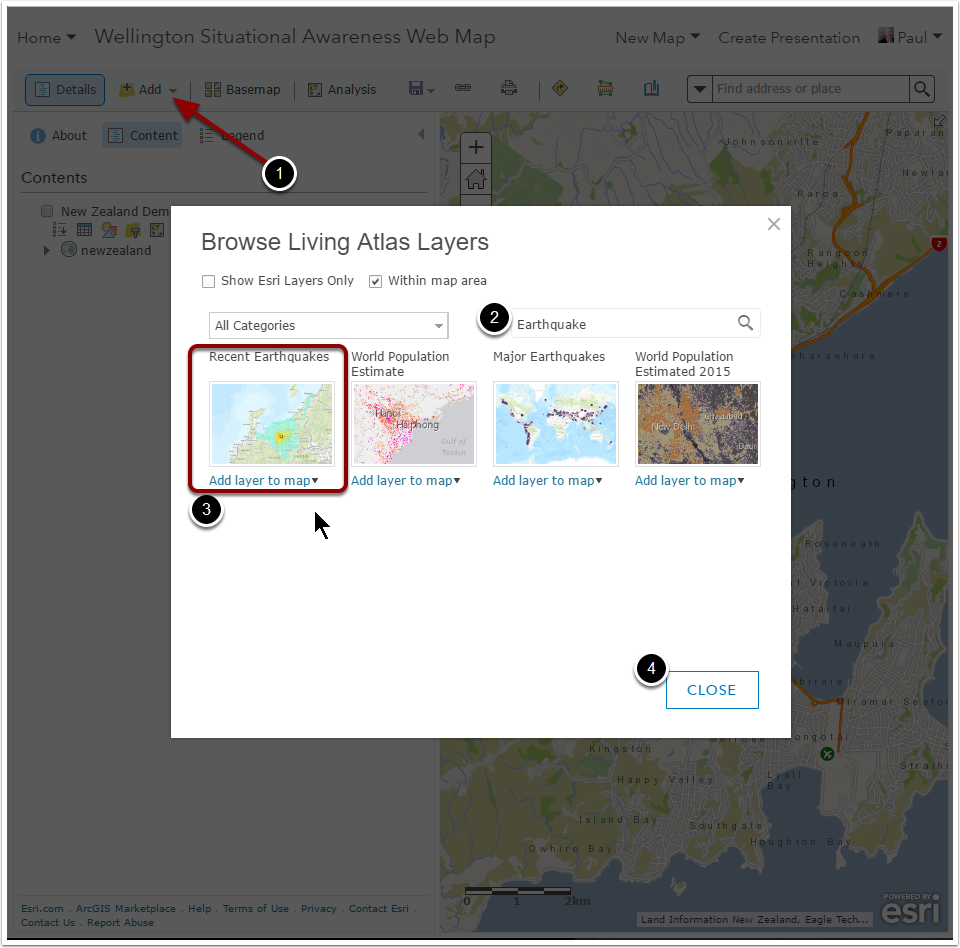Image resolution: width=960 pixels, height=948 pixels.
Task: Click the map's top-right expand arrow icon
Action: 939,121
